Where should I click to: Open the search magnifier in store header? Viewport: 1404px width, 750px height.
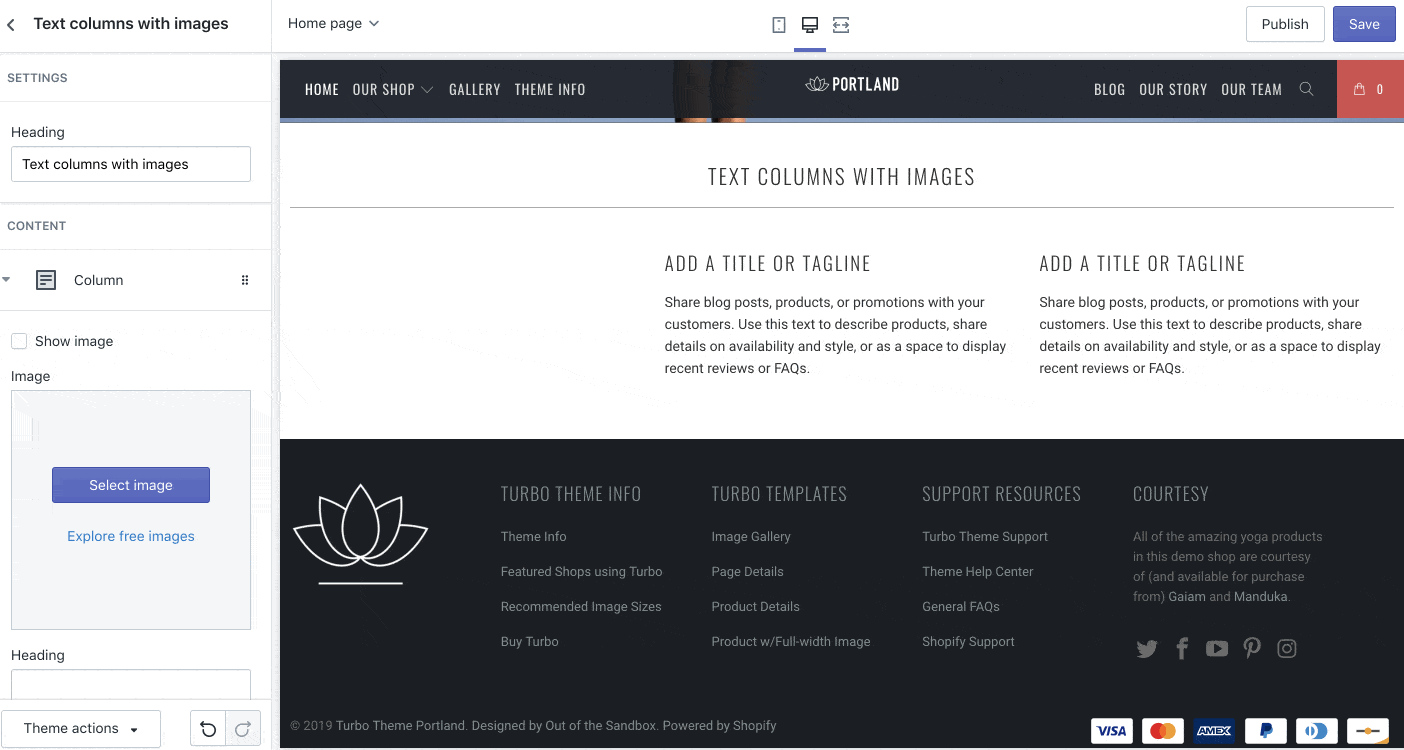[x=1306, y=89]
